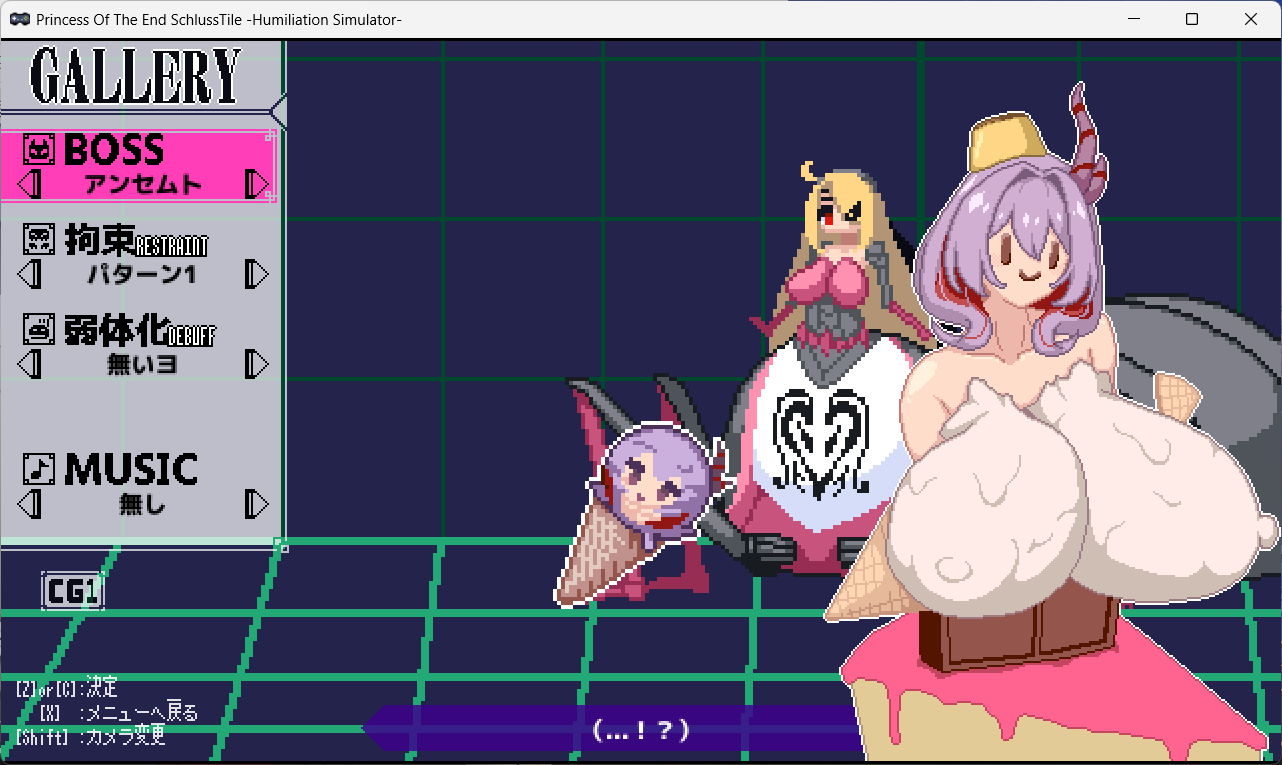Click the (…!?) dialogue bar

[x=612, y=729]
